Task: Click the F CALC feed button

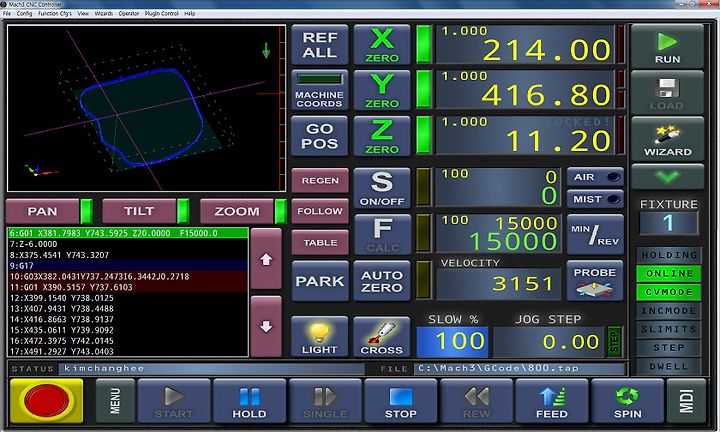Action: (382, 235)
